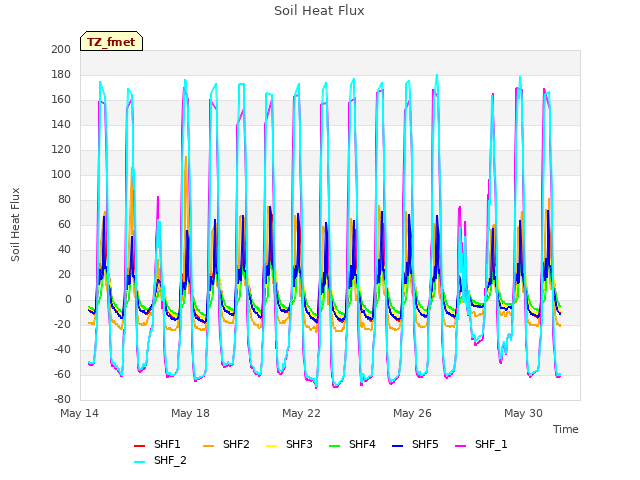The width and height of the screenshot is (640, 480).
Task: Click the 80 y-axis tick label
Action: pyautogui.click(x=64, y=200)
